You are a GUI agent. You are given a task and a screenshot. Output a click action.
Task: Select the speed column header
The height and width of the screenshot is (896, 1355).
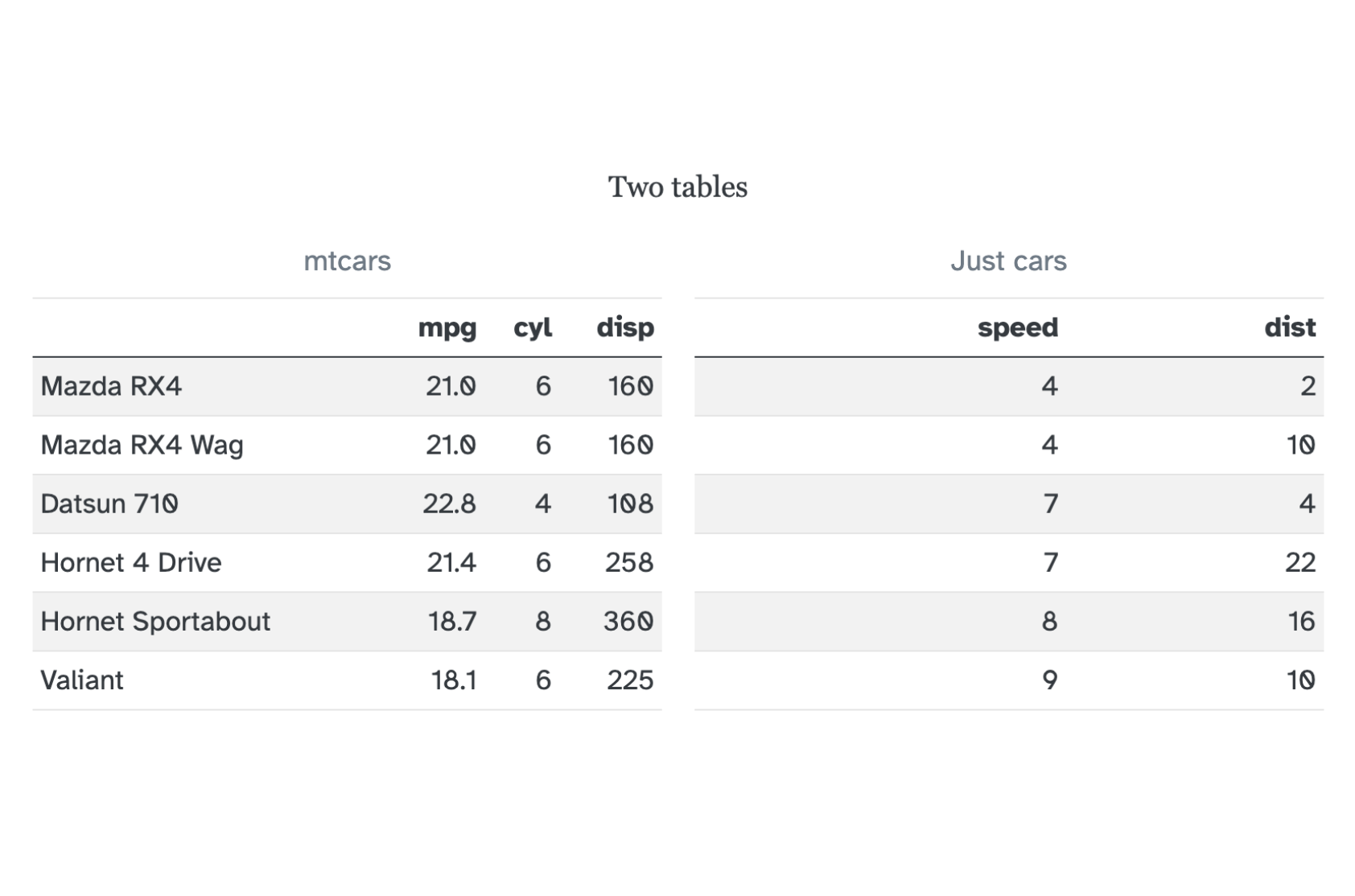[x=1017, y=328]
